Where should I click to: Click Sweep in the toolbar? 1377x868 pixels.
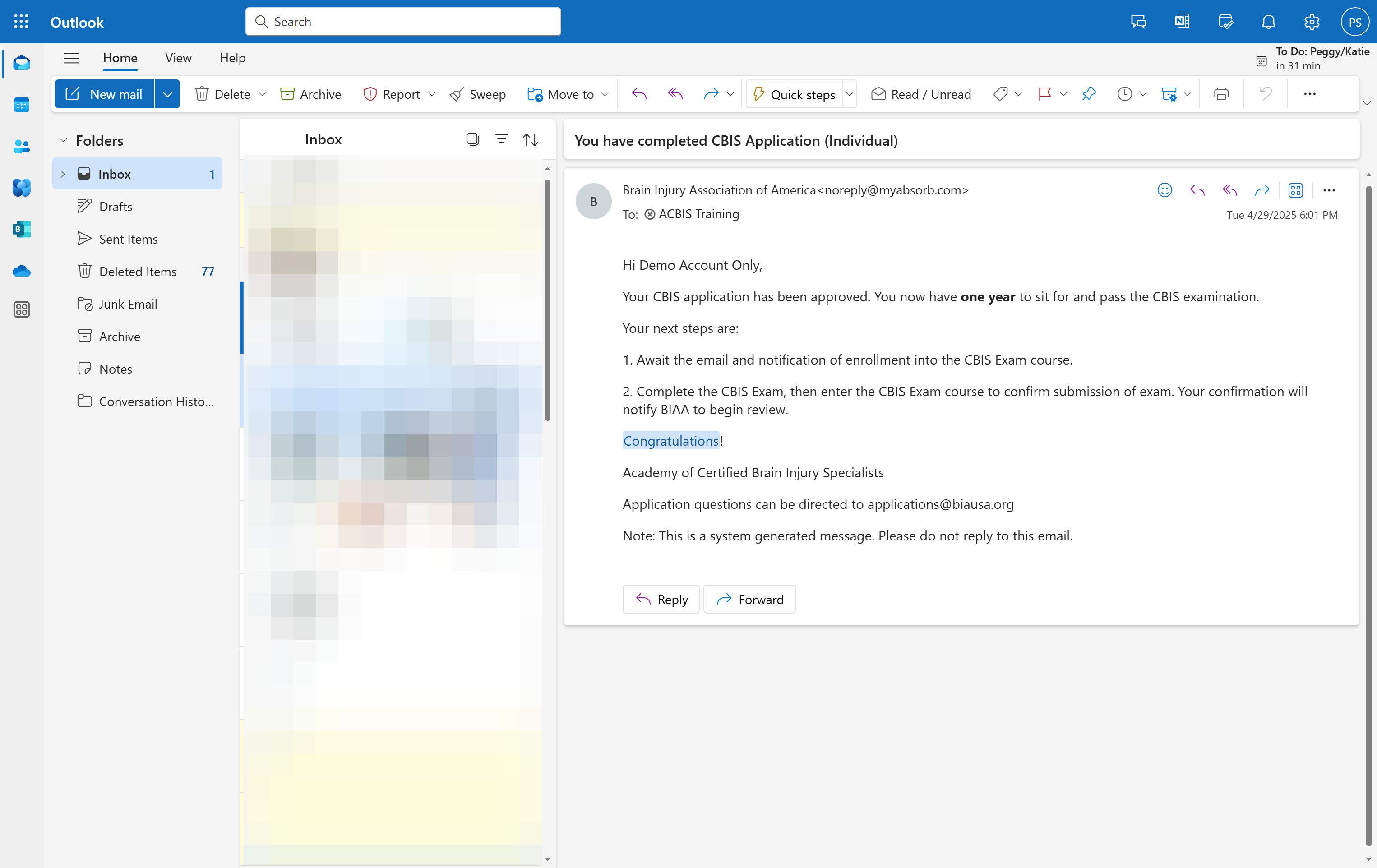pos(477,94)
